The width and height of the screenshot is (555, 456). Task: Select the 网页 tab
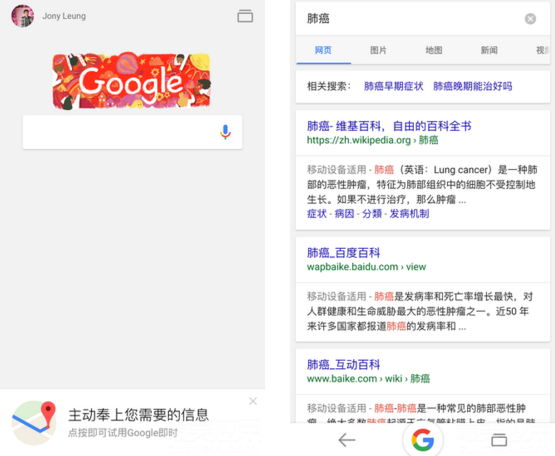click(x=323, y=50)
